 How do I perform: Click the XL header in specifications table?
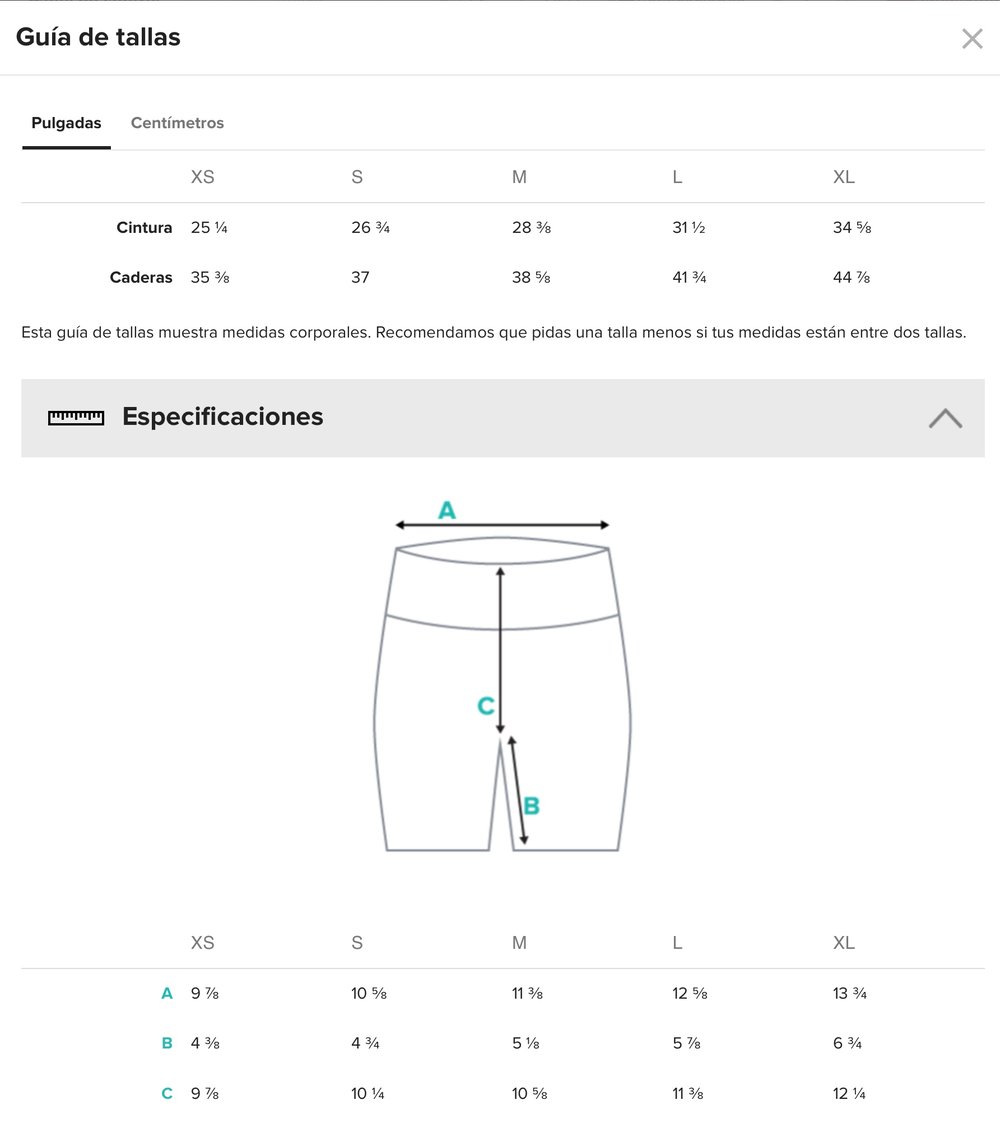coord(844,943)
